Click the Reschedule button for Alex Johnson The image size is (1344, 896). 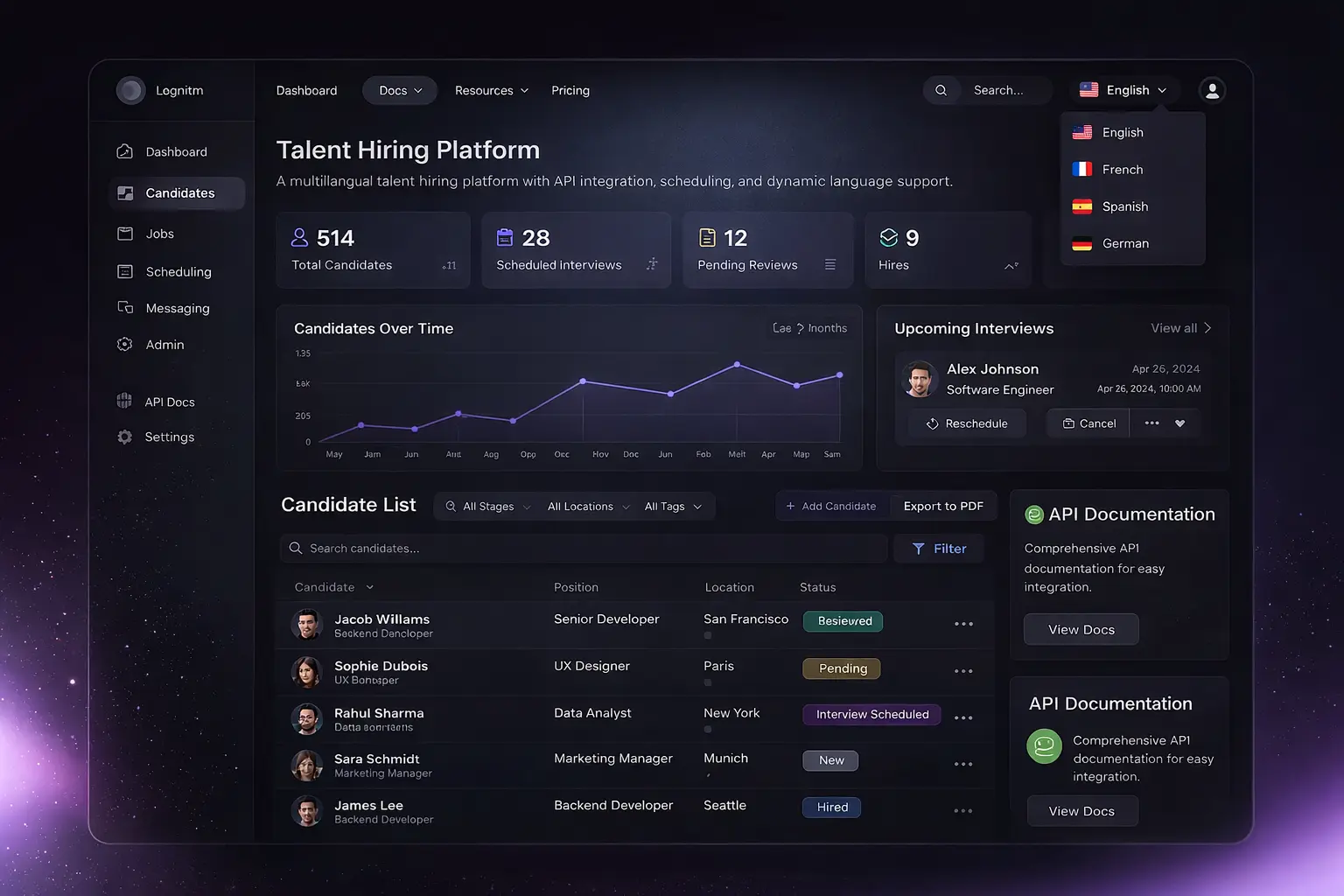966,423
